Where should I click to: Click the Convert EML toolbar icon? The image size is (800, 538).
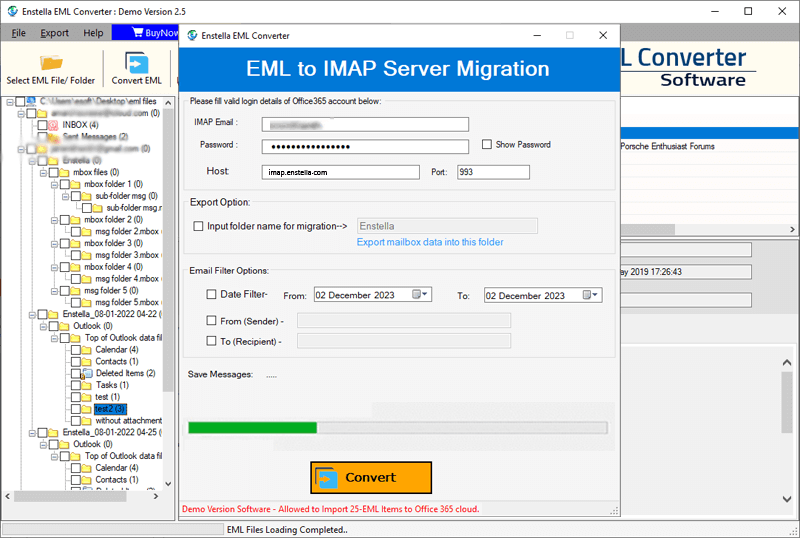point(136,62)
